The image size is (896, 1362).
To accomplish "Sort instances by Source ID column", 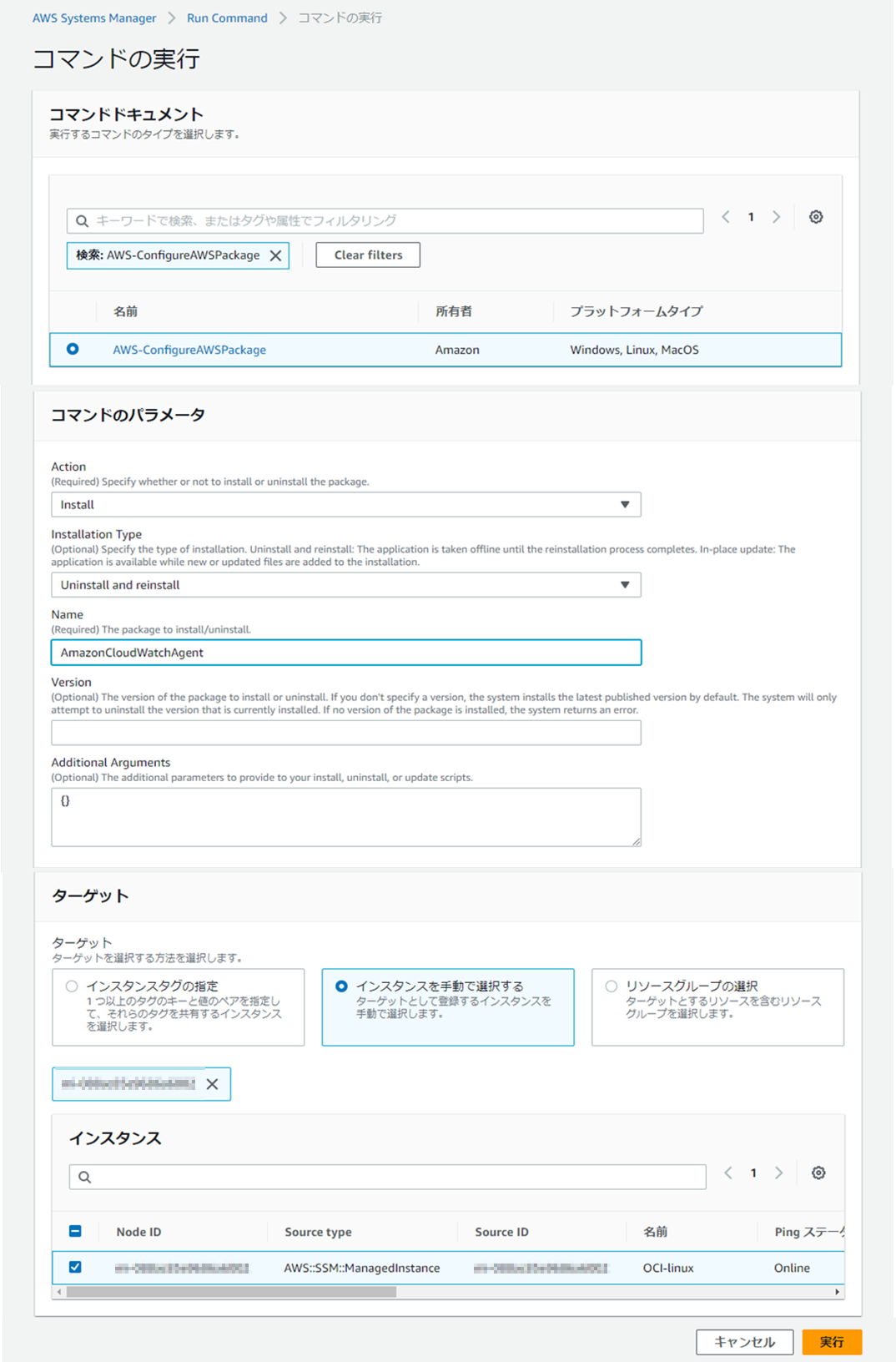I will 501,1232.
